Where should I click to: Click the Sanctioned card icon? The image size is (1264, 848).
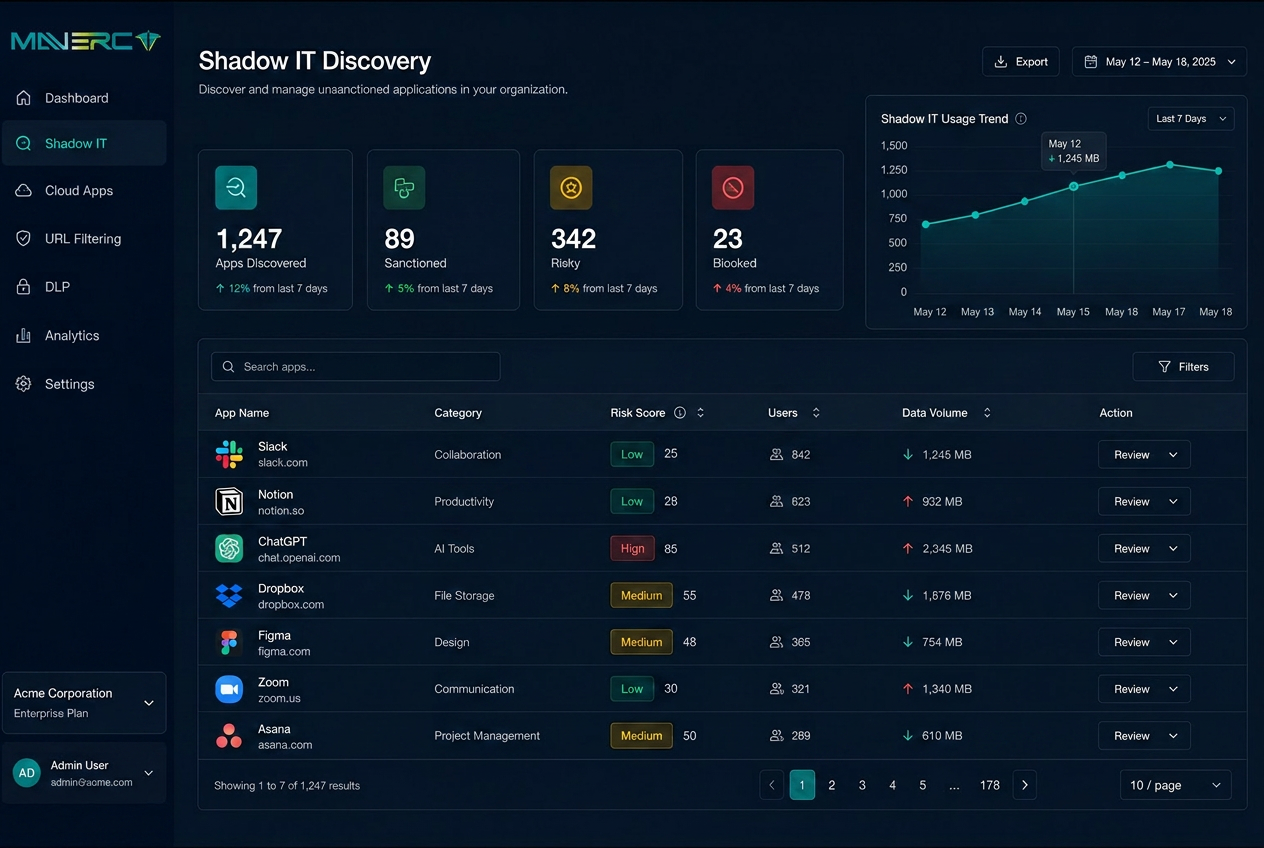(x=404, y=188)
